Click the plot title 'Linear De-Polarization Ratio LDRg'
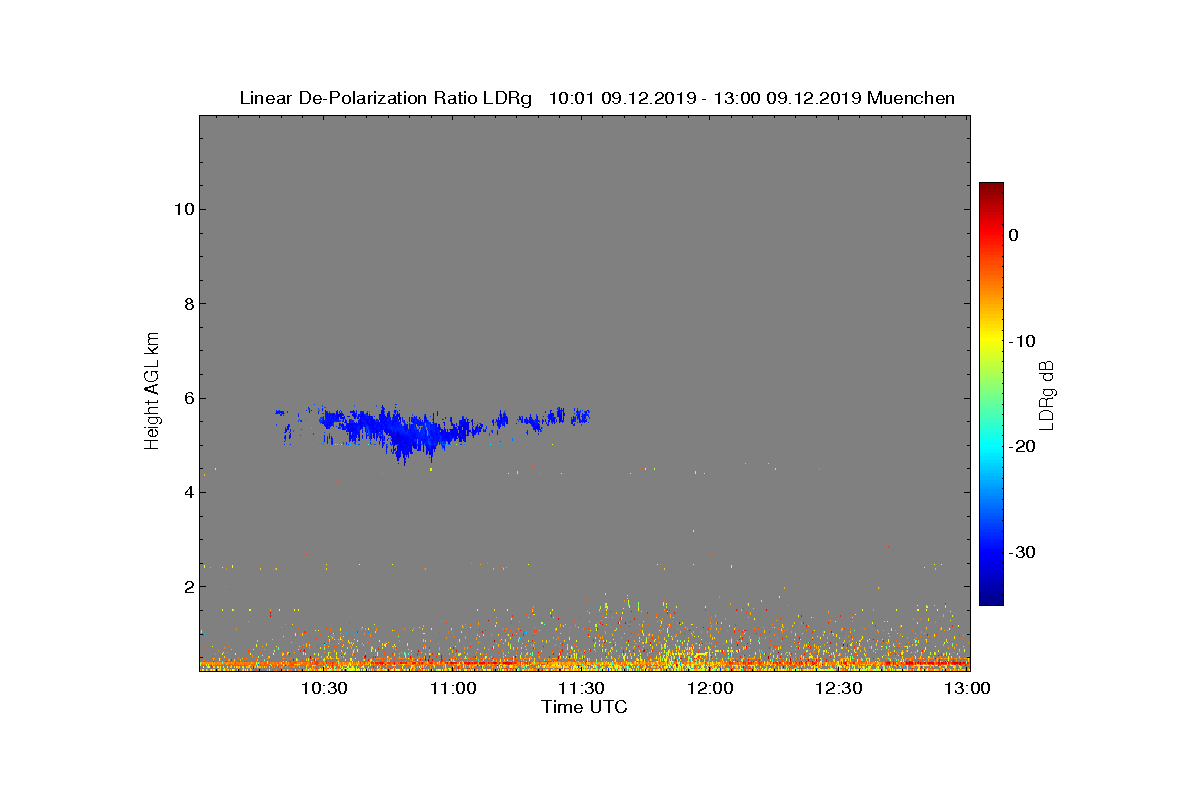The image size is (1200, 800). click(x=386, y=98)
